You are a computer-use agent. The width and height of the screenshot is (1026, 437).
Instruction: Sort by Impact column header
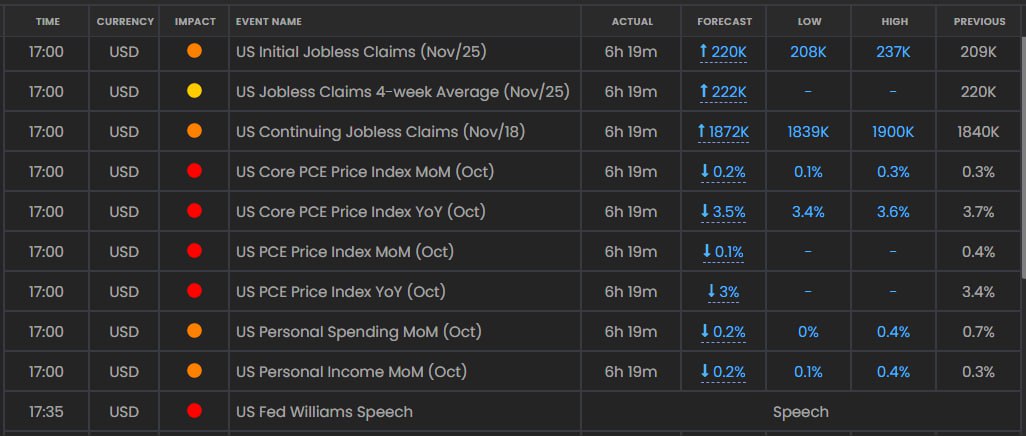click(194, 21)
